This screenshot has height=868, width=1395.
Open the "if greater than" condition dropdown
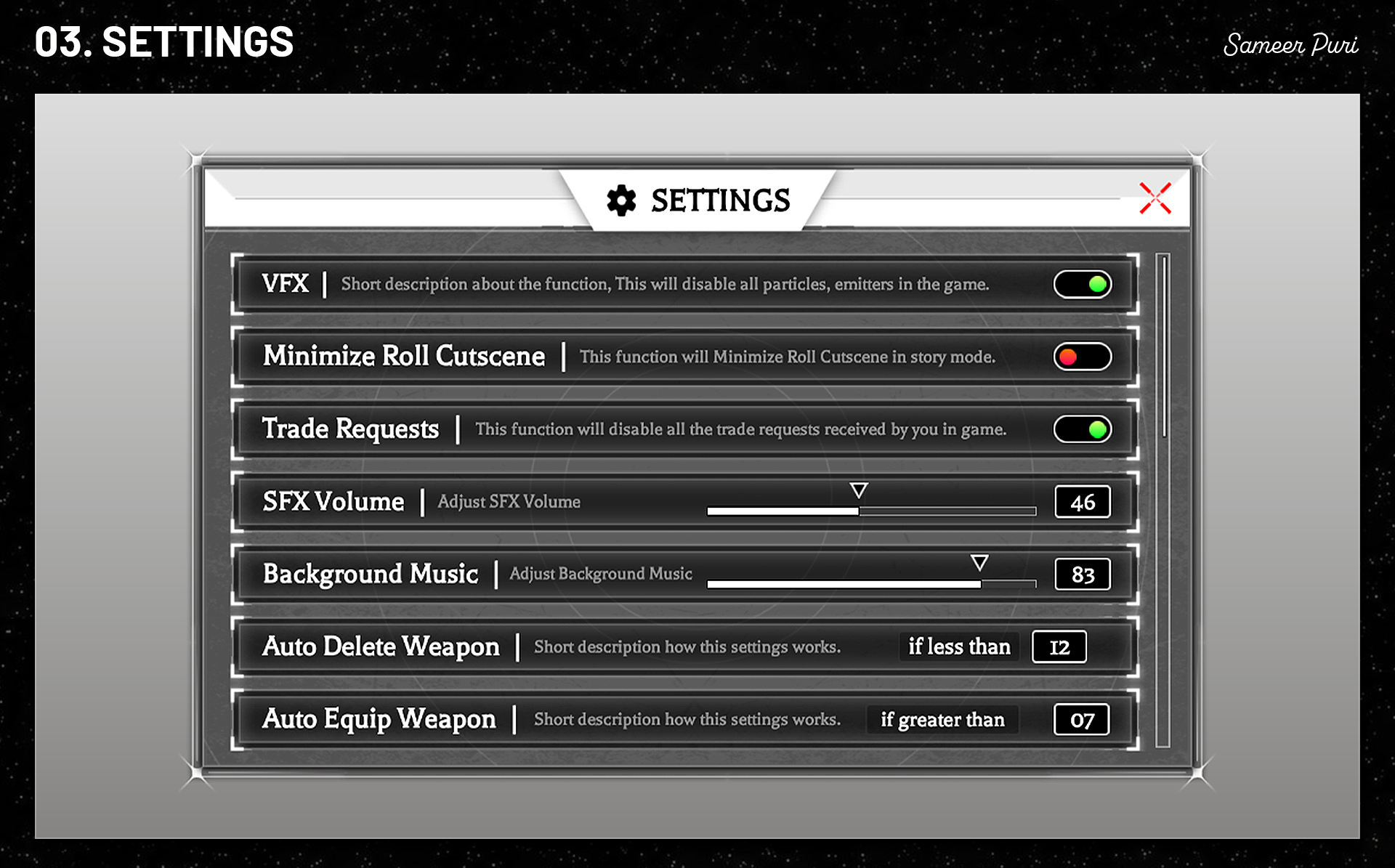(942, 719)
